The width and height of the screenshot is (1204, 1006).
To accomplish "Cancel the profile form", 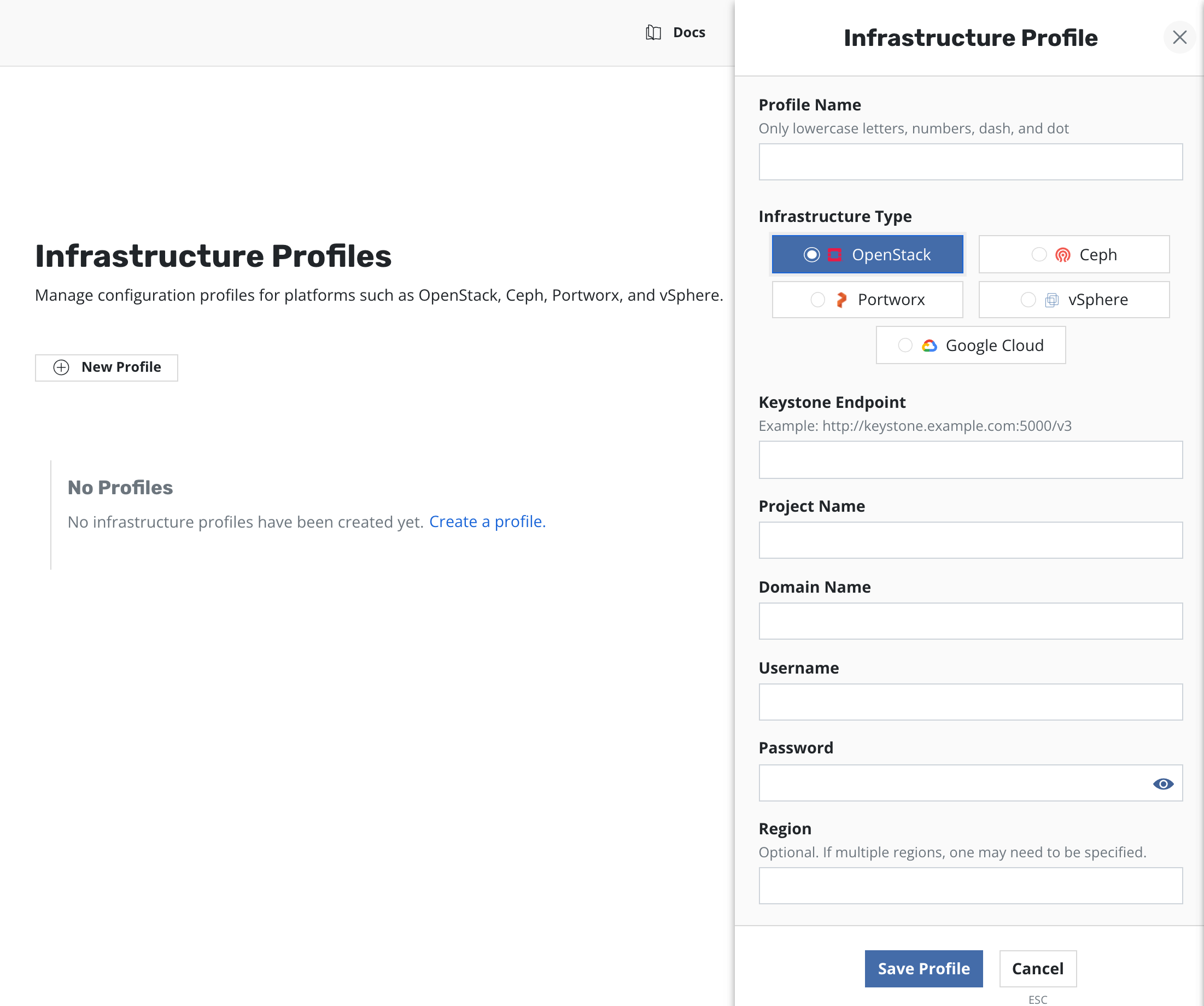I will point(1037,969).
